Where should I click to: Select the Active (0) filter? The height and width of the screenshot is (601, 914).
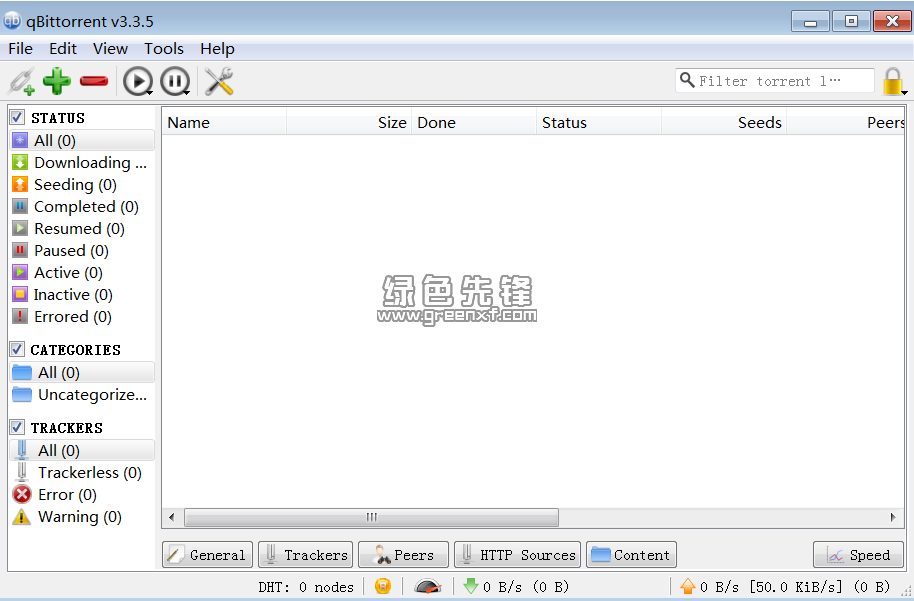[82, 273]
